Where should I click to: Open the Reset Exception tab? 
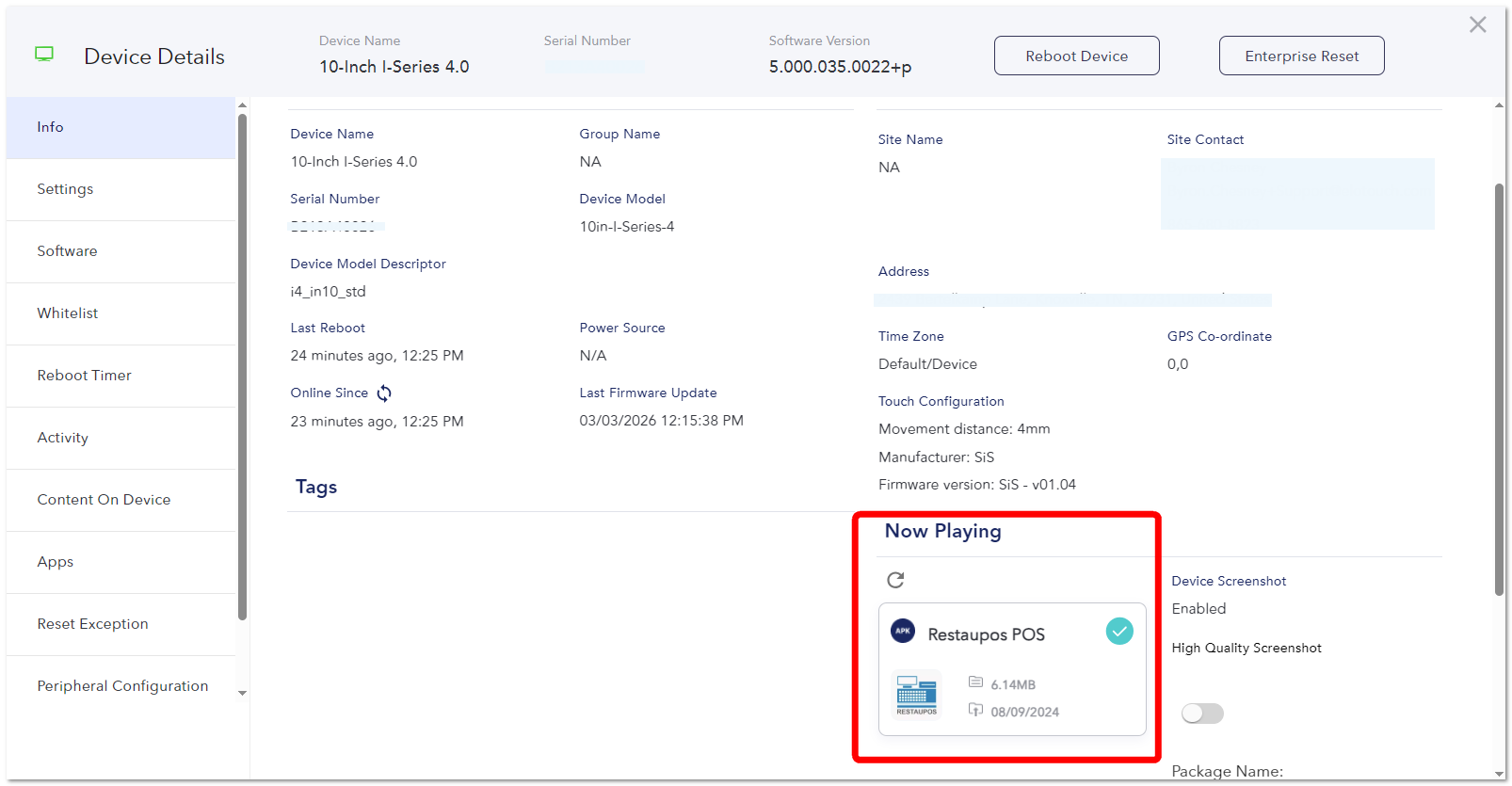(121, 624)
